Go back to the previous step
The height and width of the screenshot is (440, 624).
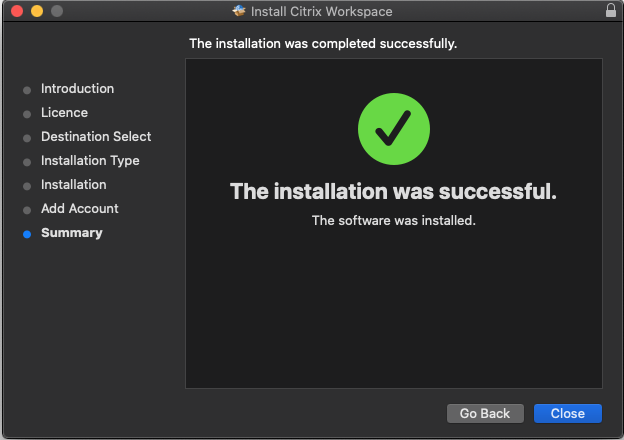click(485, 413)
